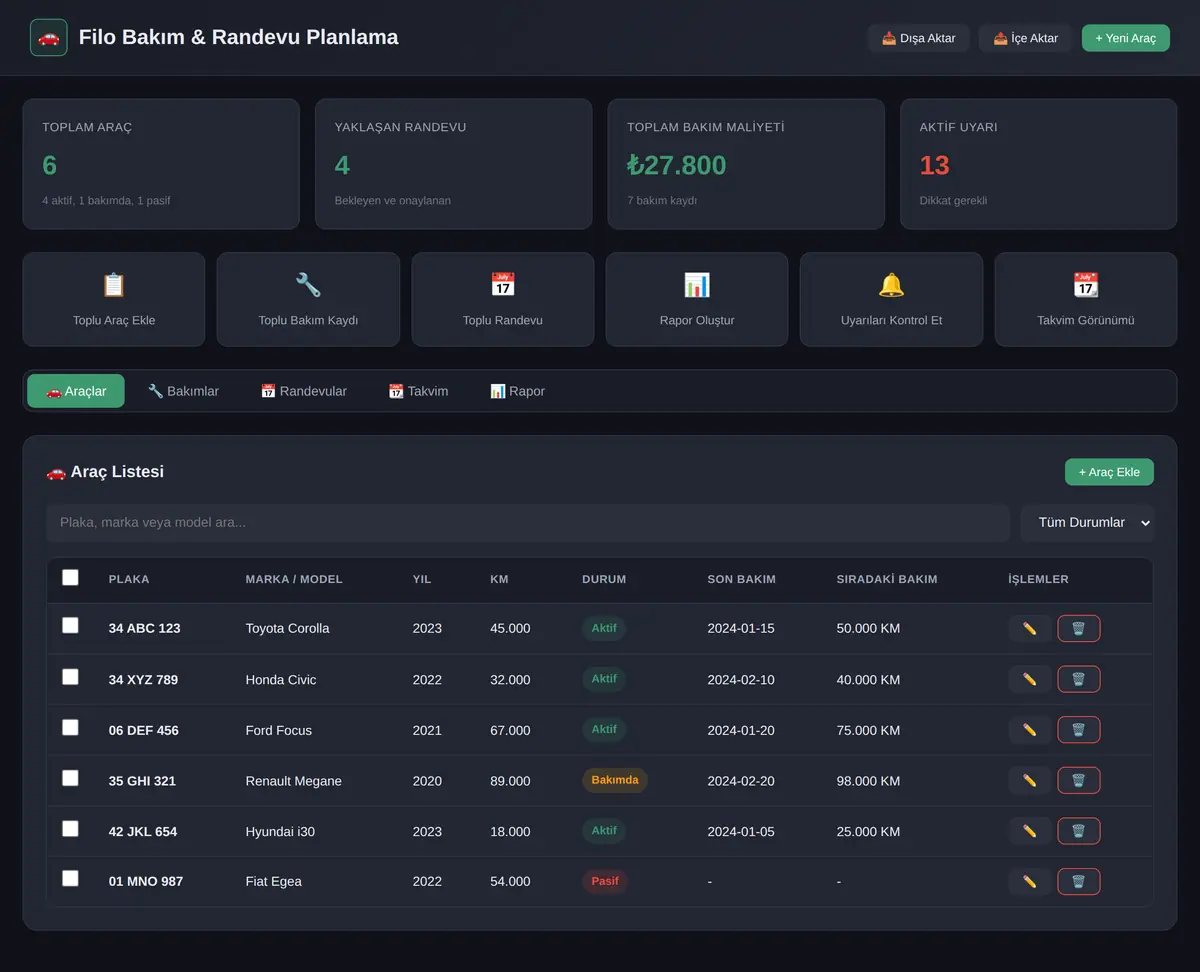Tick the checkbox for 01 MNO 987
The image size is (1200, 972).
(x=70, y=878)
